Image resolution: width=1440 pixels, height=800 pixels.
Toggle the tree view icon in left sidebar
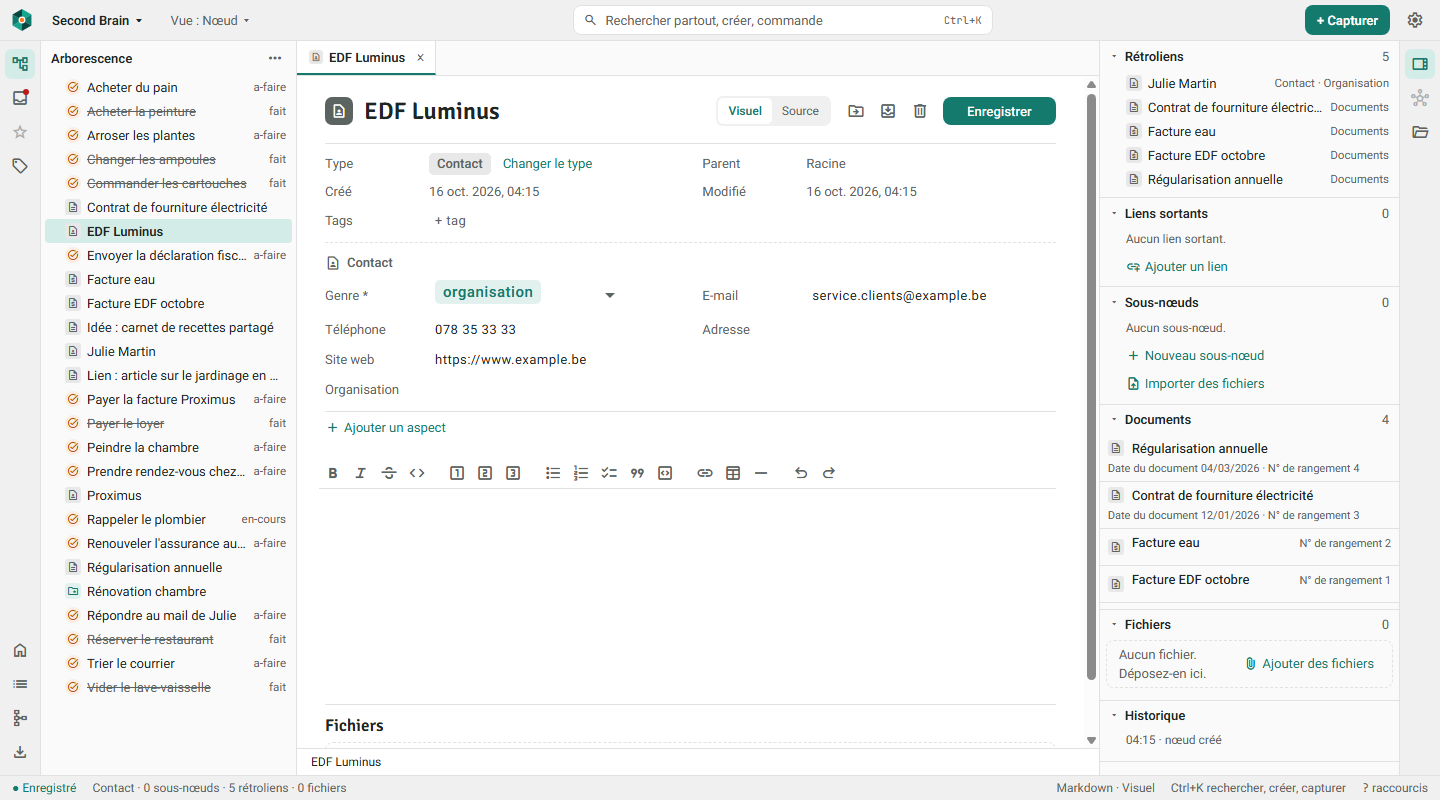20,64
